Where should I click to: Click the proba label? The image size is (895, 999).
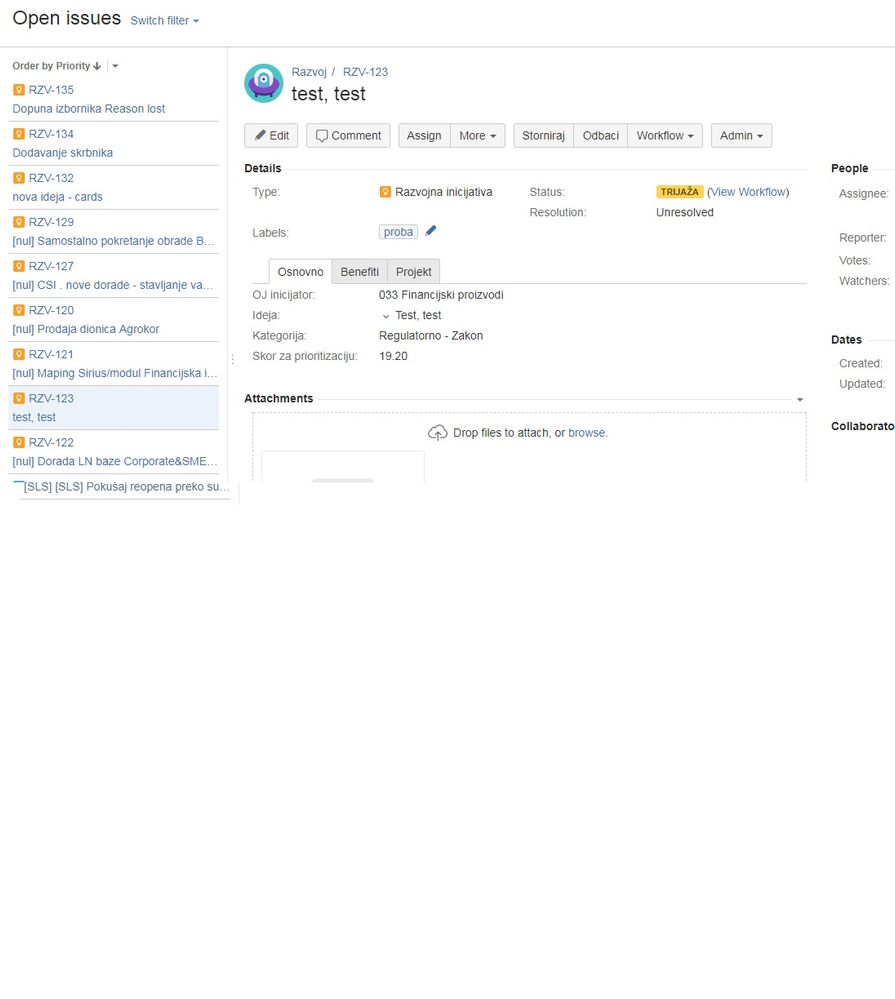[398, 232]
